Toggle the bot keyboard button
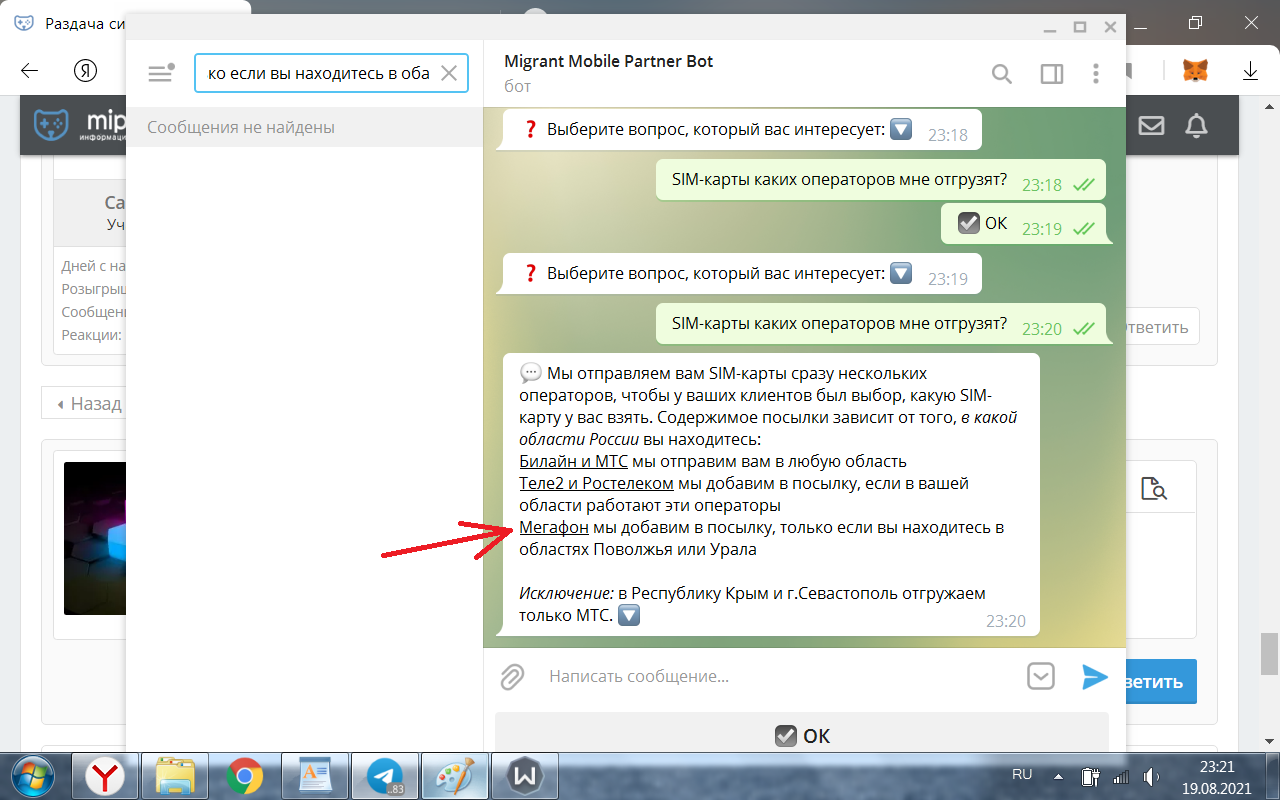The image size is (1280, 800). pyautogui.click(x=1041, y=676)
